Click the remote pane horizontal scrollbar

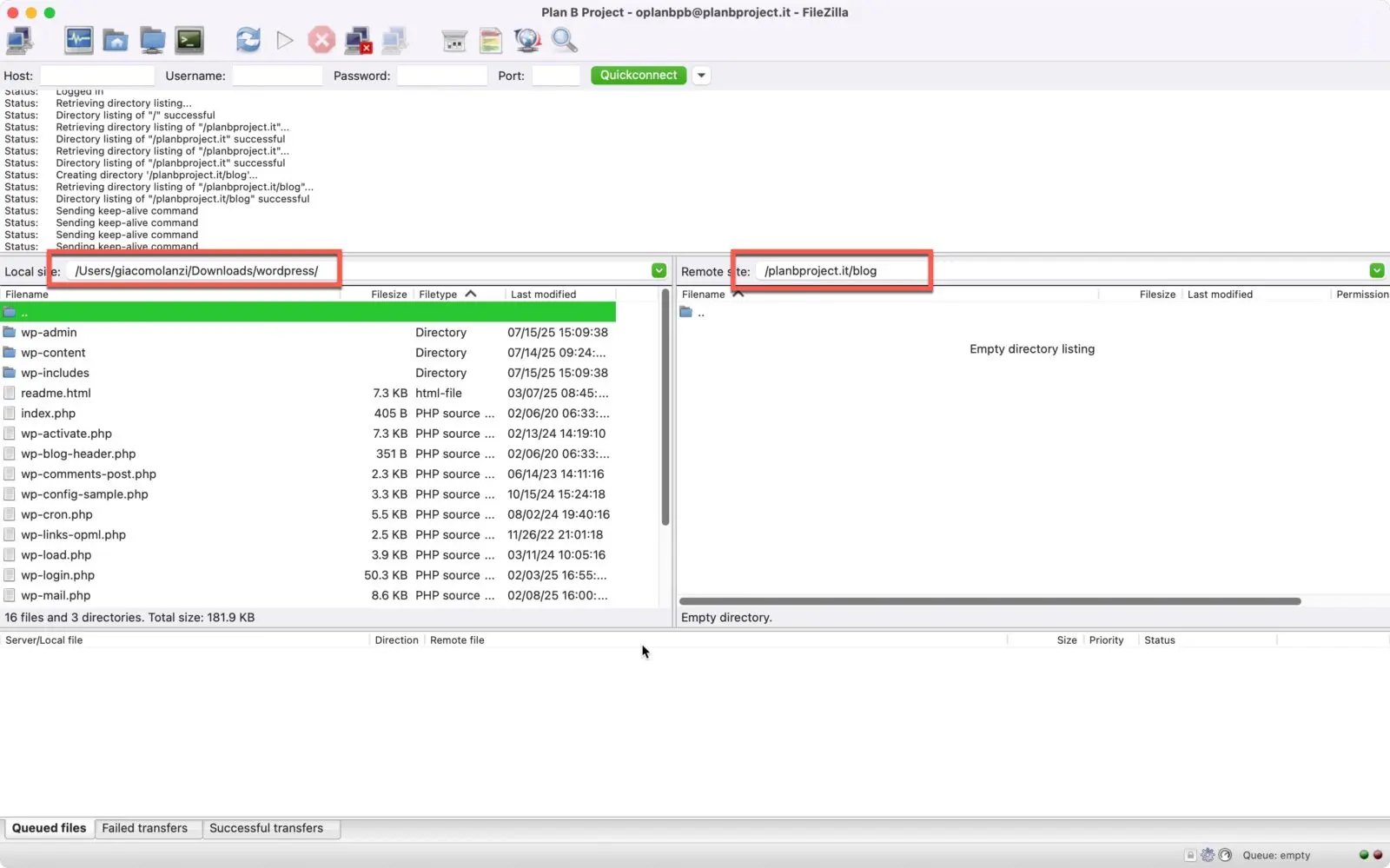[990, 601]
